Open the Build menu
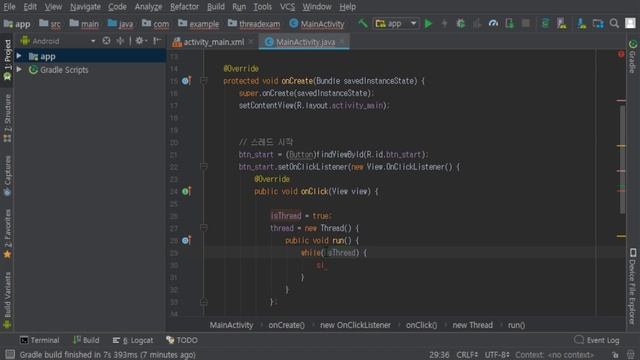 point(216,7)
